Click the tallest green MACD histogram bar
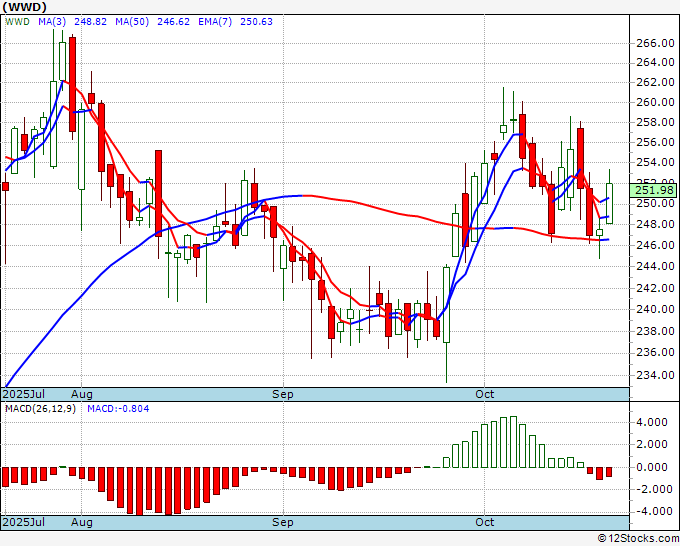Screen dimensions: 680x546 click(513, 442)
